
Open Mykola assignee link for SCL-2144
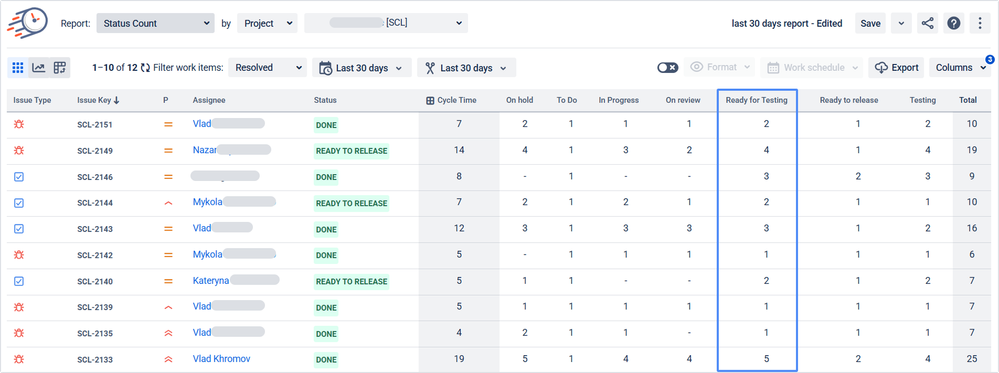pyautogui.click(x=208, y=202)
